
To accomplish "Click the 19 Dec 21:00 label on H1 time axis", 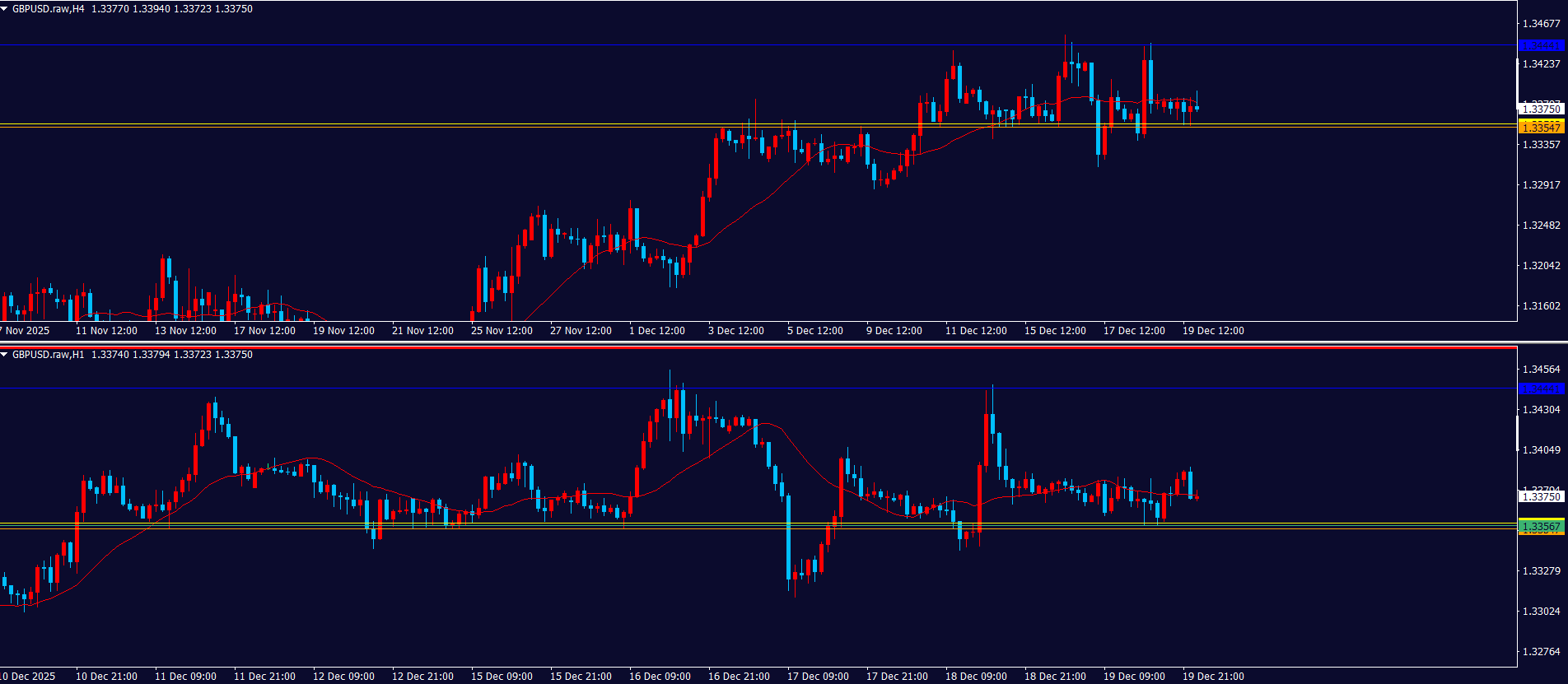I will click(x=1213, y=677).
